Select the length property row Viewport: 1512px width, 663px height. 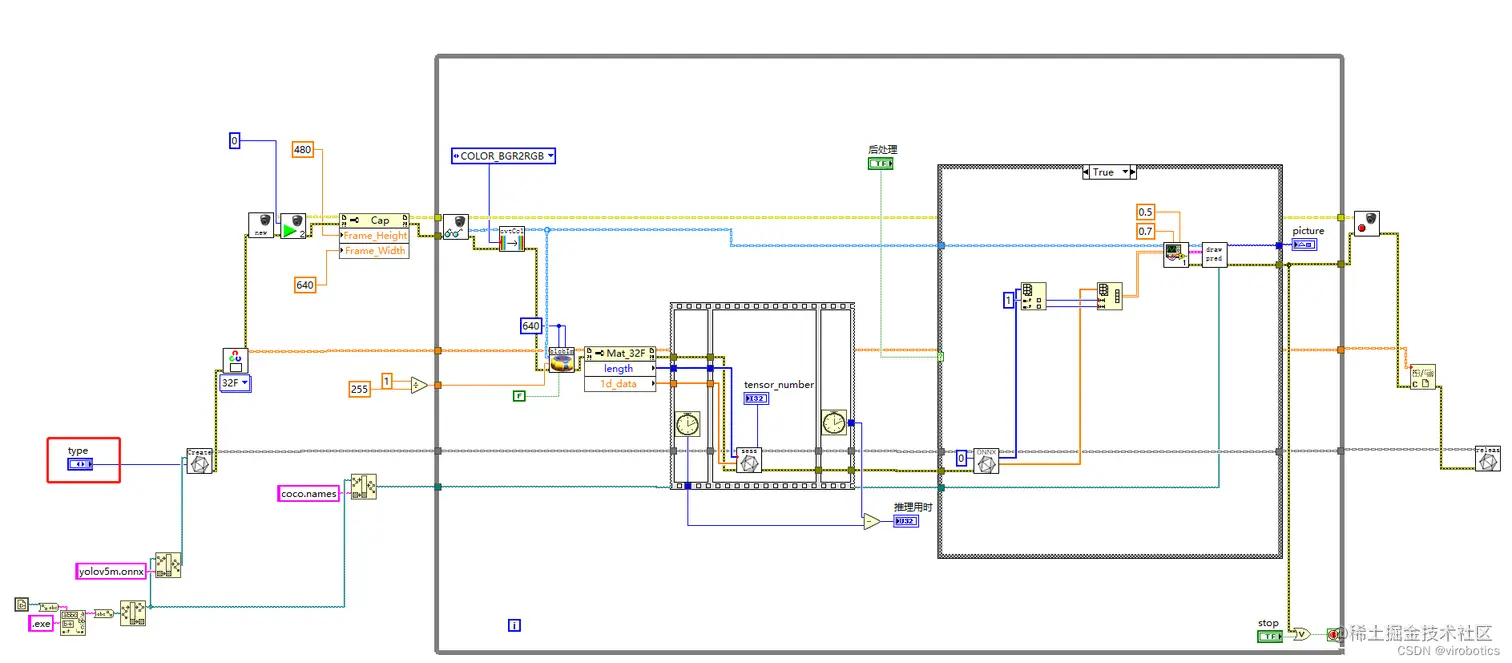[x=620, y=368]
